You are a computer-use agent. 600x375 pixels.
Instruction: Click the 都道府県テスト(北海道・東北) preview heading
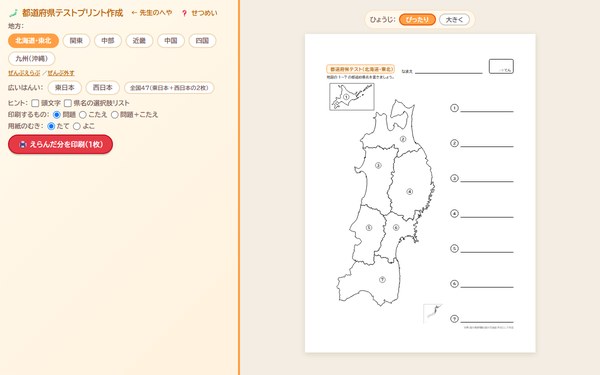[x=360, y=69]
